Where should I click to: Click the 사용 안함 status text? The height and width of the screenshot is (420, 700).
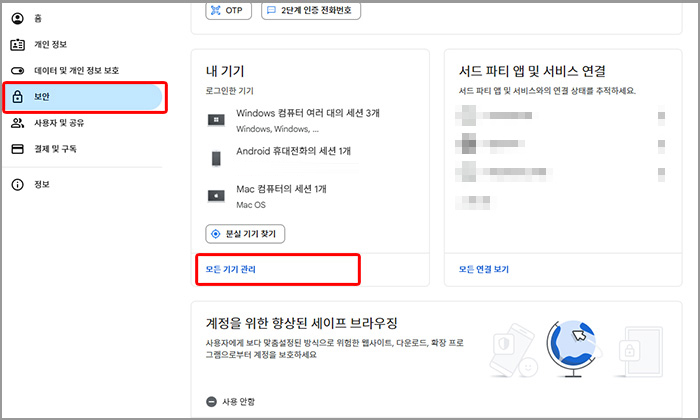[x=238, y=402]
